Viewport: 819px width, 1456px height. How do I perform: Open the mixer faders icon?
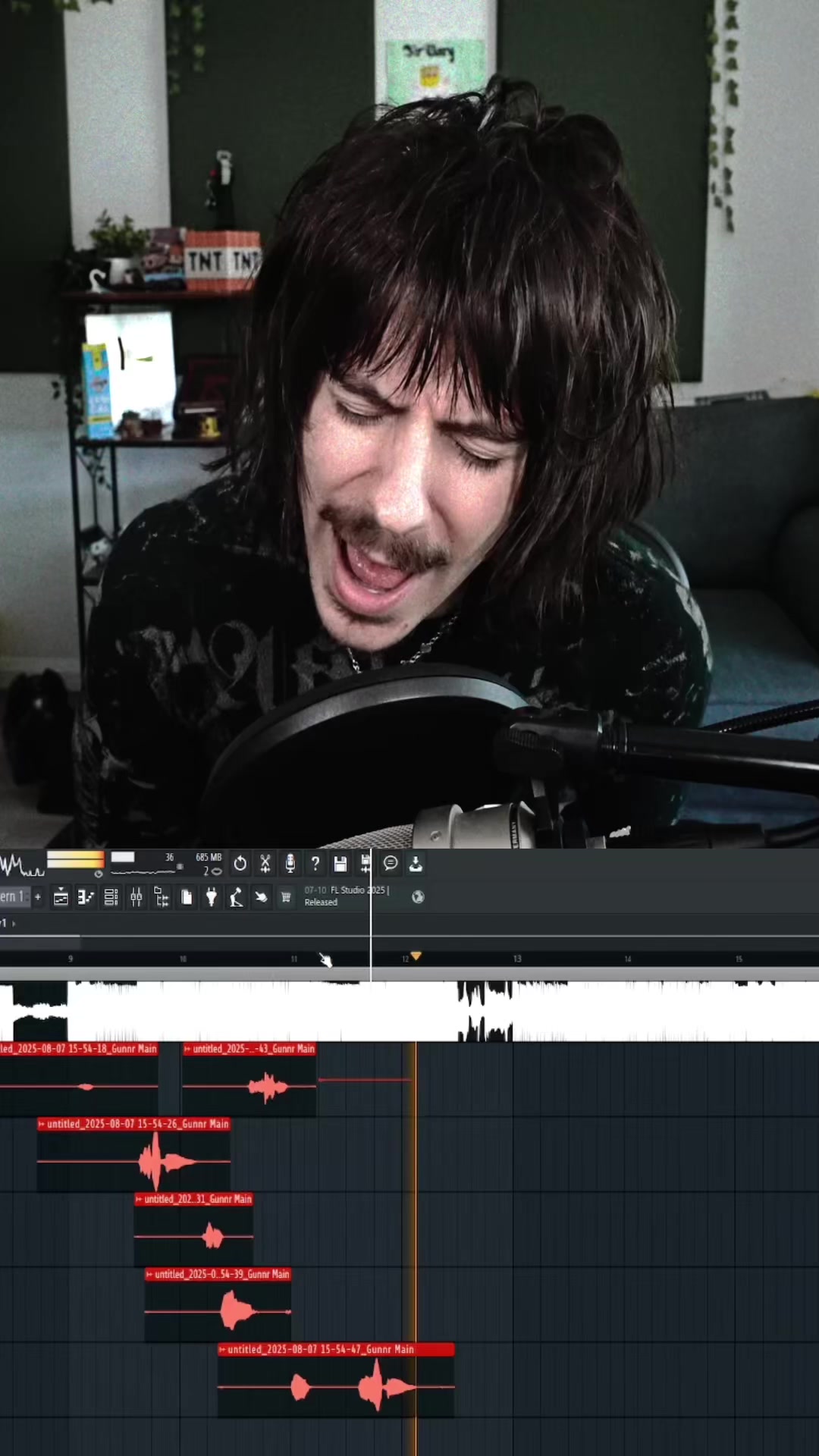pos(136,898)
